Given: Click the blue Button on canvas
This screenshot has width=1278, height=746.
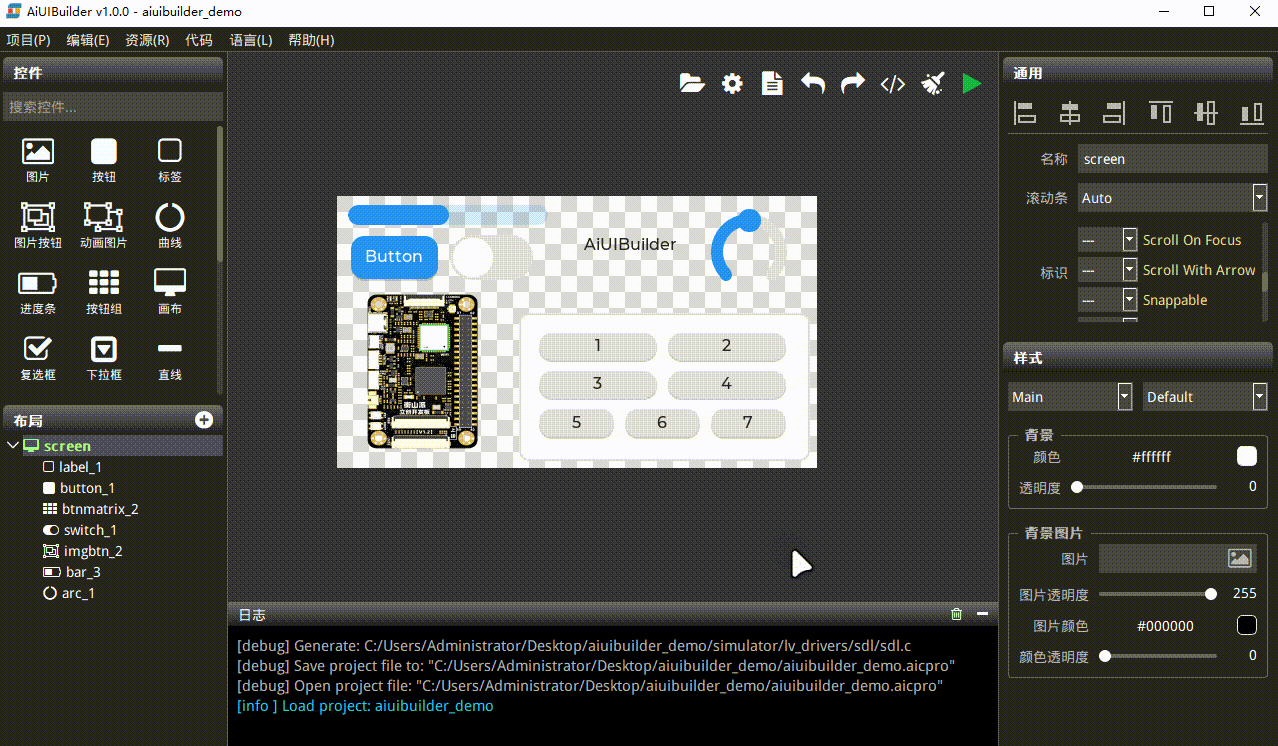Looking at the screenshot, I should coord(394,257).
